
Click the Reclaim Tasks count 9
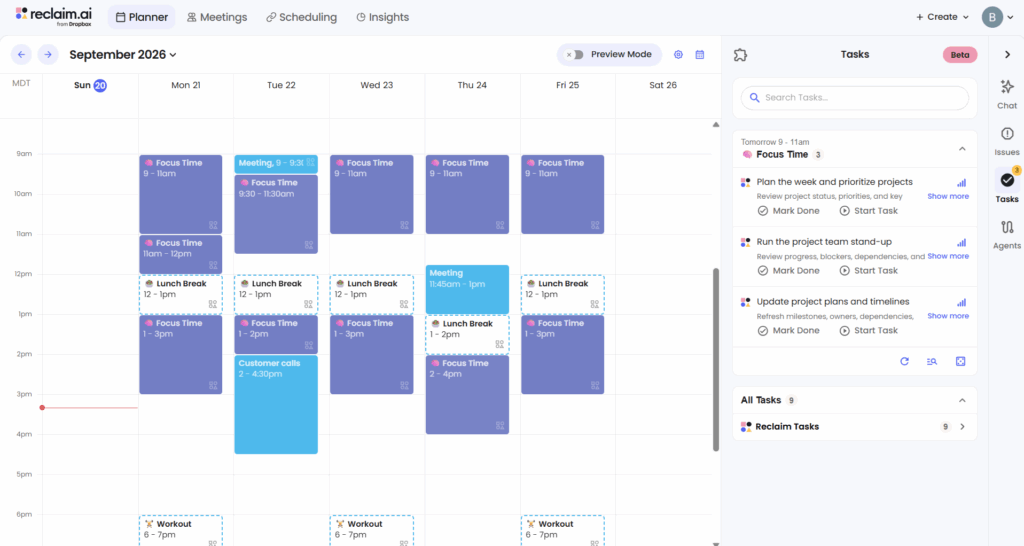tap(945, 427)
